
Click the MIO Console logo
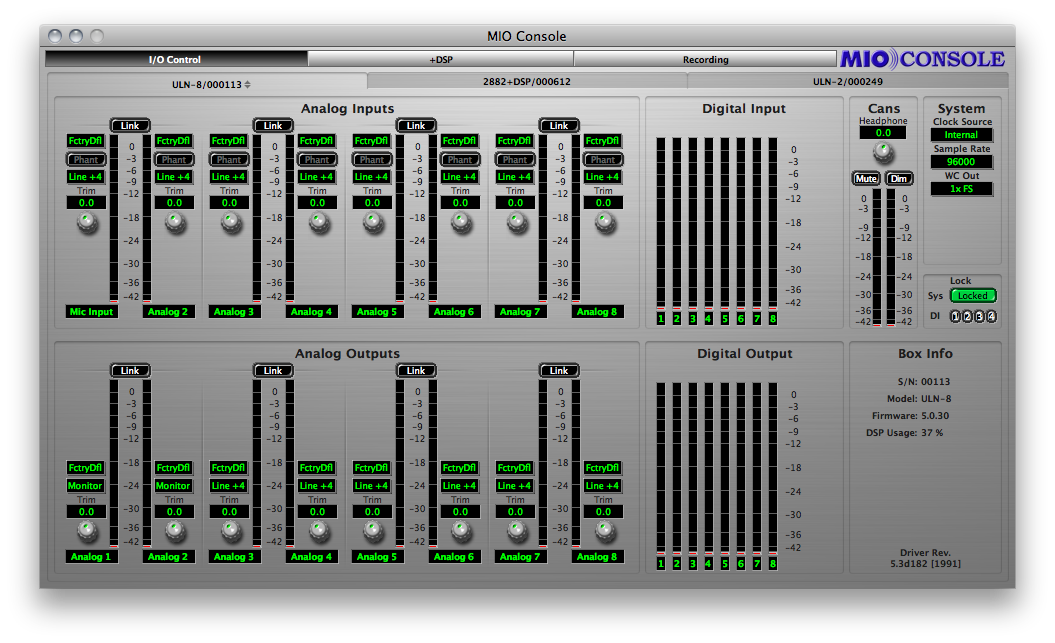(922, 59)
